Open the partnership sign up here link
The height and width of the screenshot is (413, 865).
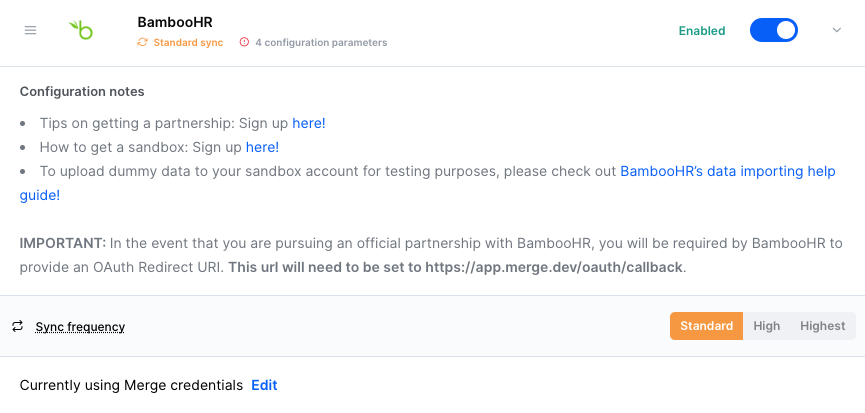309,123
